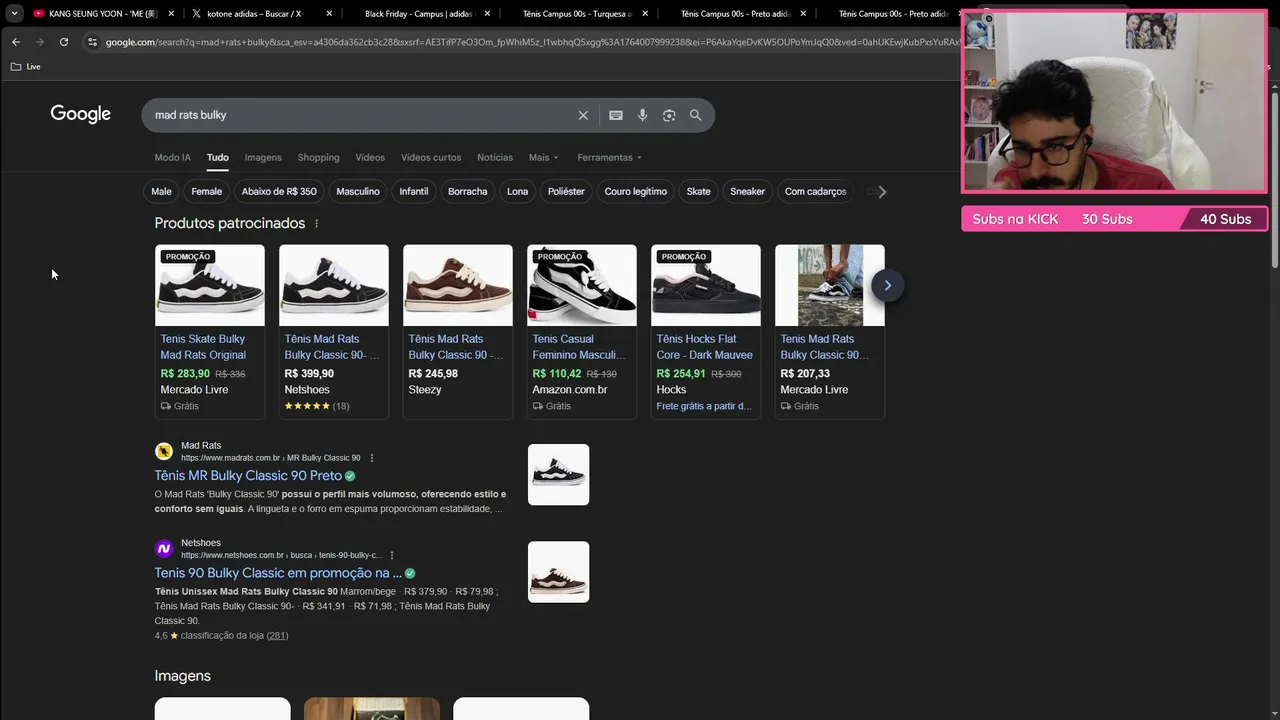The height and width of the screenshot is (720, 1280).
Task: Close the Tênis Campus 00s Turquesa tab
Action: tap(645, 14)
